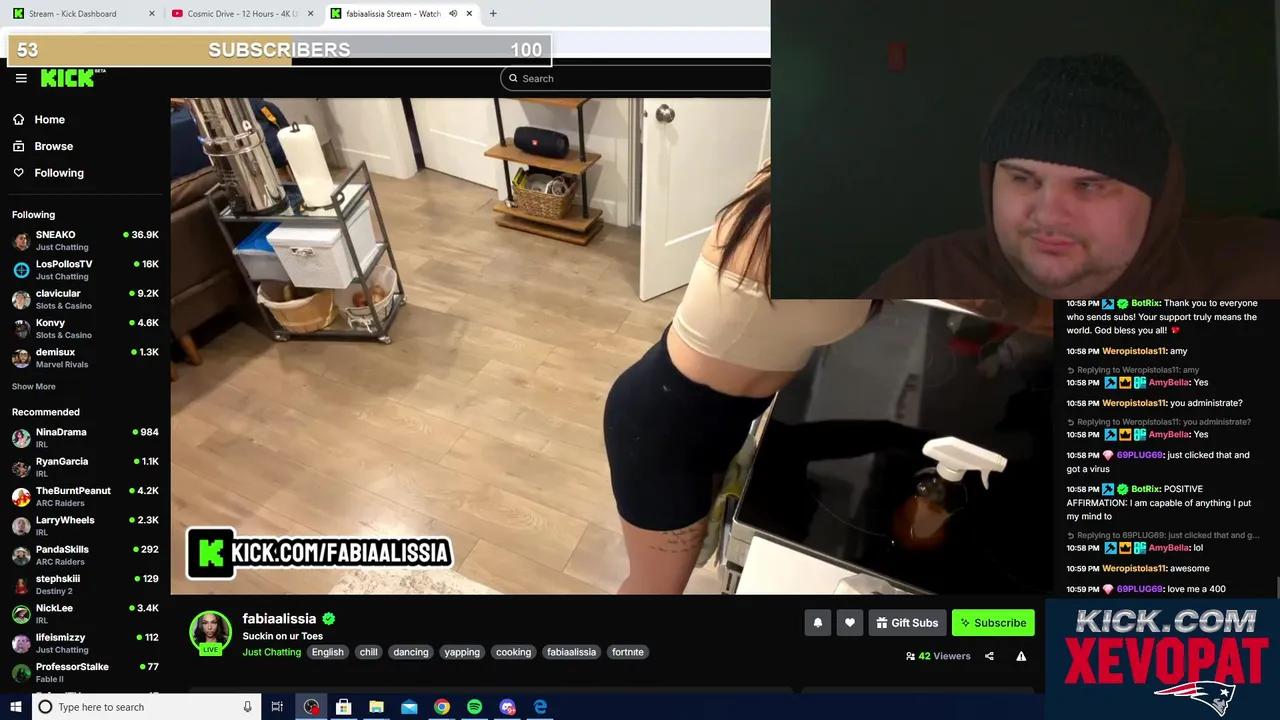Open File Explorer from the taskbar
This screenshot has width=1280, height=720.
click(x=376, y=707)
